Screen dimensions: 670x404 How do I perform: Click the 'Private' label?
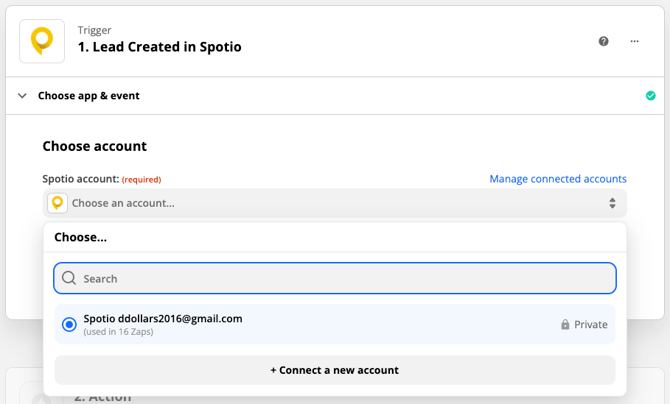pos(591,324)
